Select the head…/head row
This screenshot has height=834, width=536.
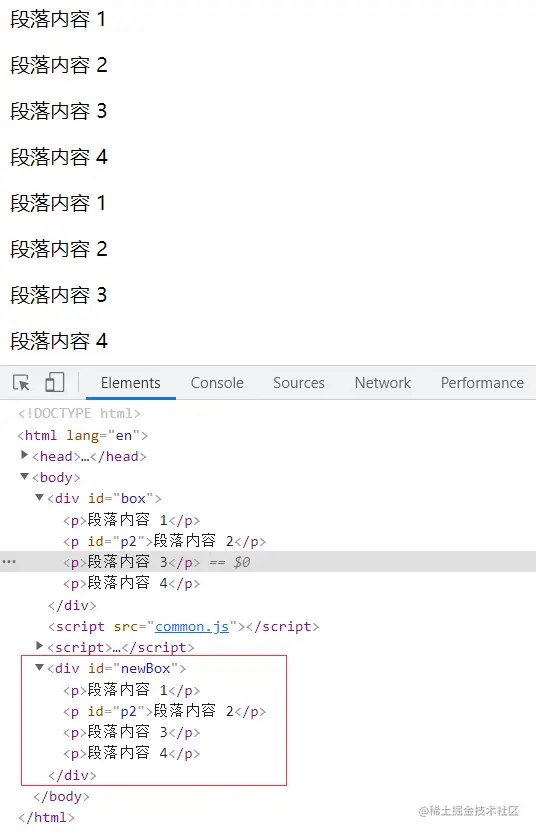[x=89, y=456]
